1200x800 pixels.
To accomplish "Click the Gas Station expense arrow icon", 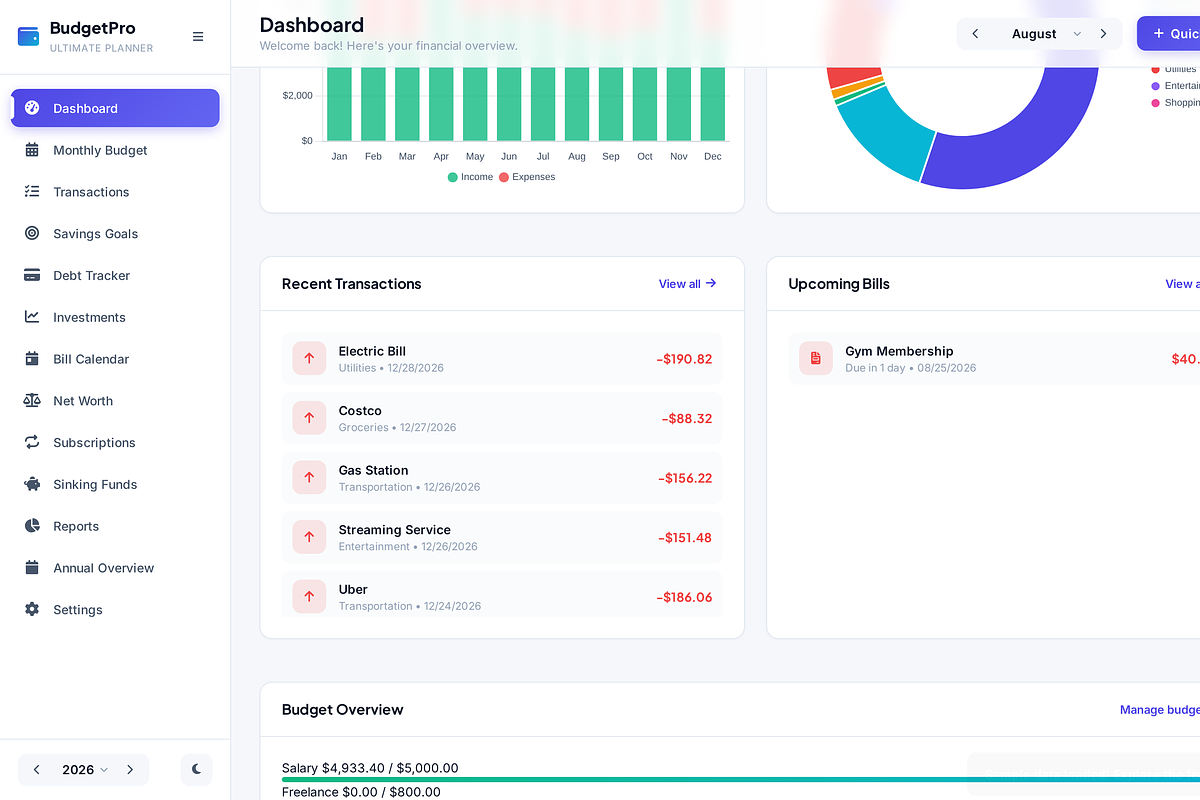I will tap(309, 477).
